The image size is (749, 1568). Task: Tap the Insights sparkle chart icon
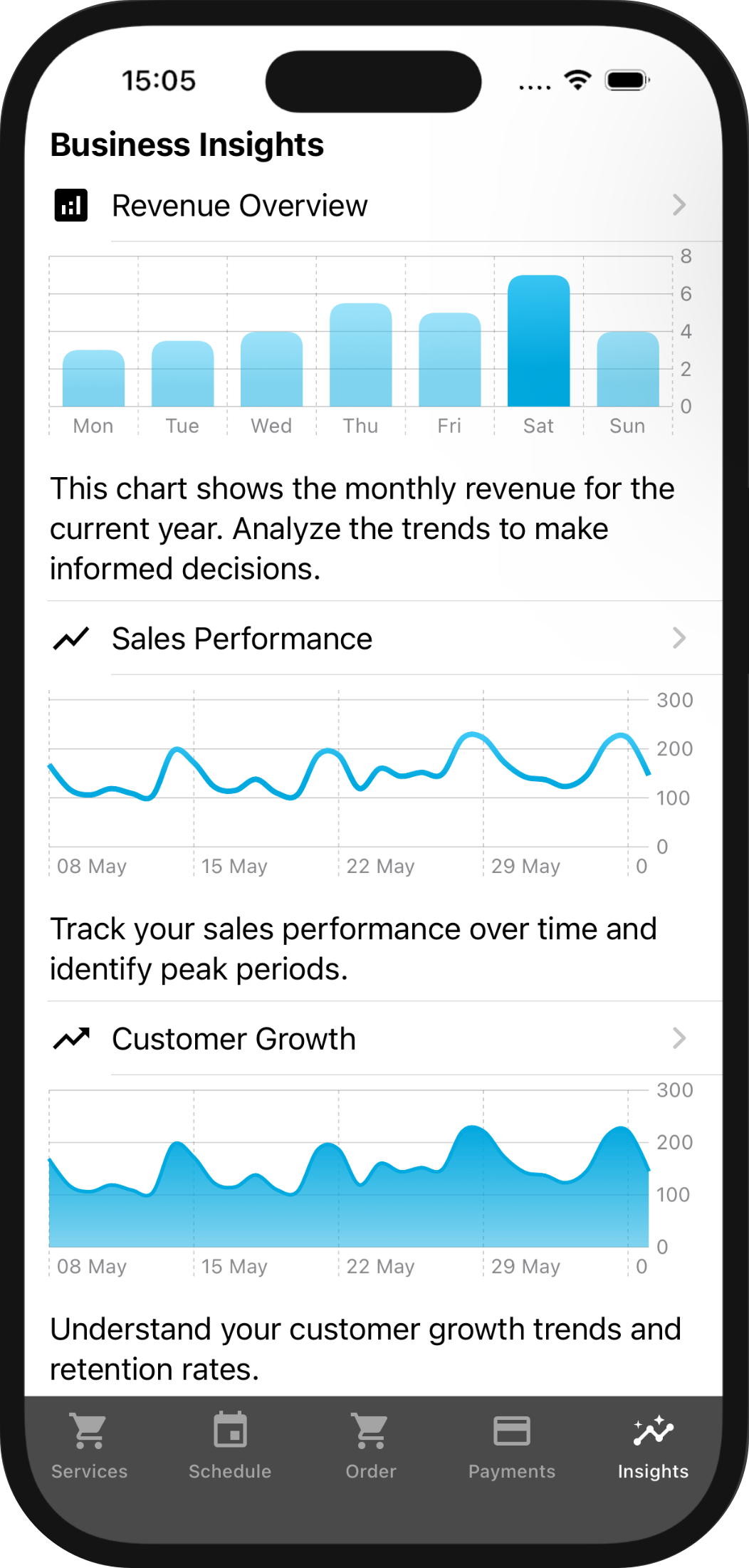[x=653, y=1430]
